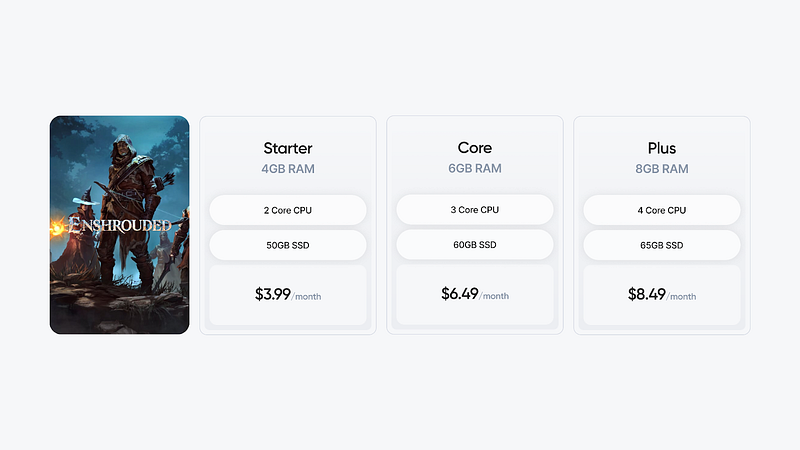800x450 pixels.
Task: Click the $6.49 price amount
Action: coord(460,294)
